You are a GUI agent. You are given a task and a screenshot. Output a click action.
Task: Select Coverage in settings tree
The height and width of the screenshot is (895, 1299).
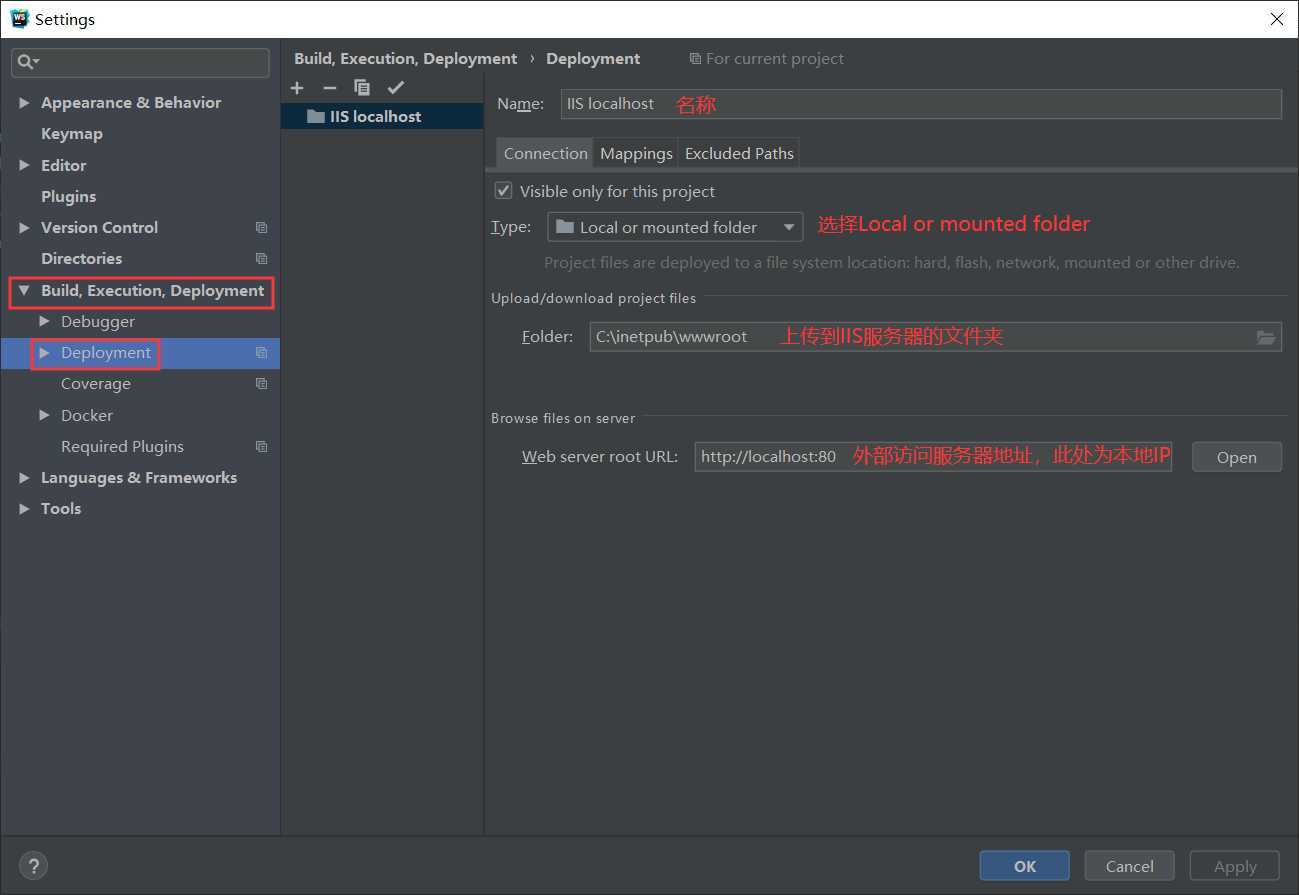click(x=96, y=384)
